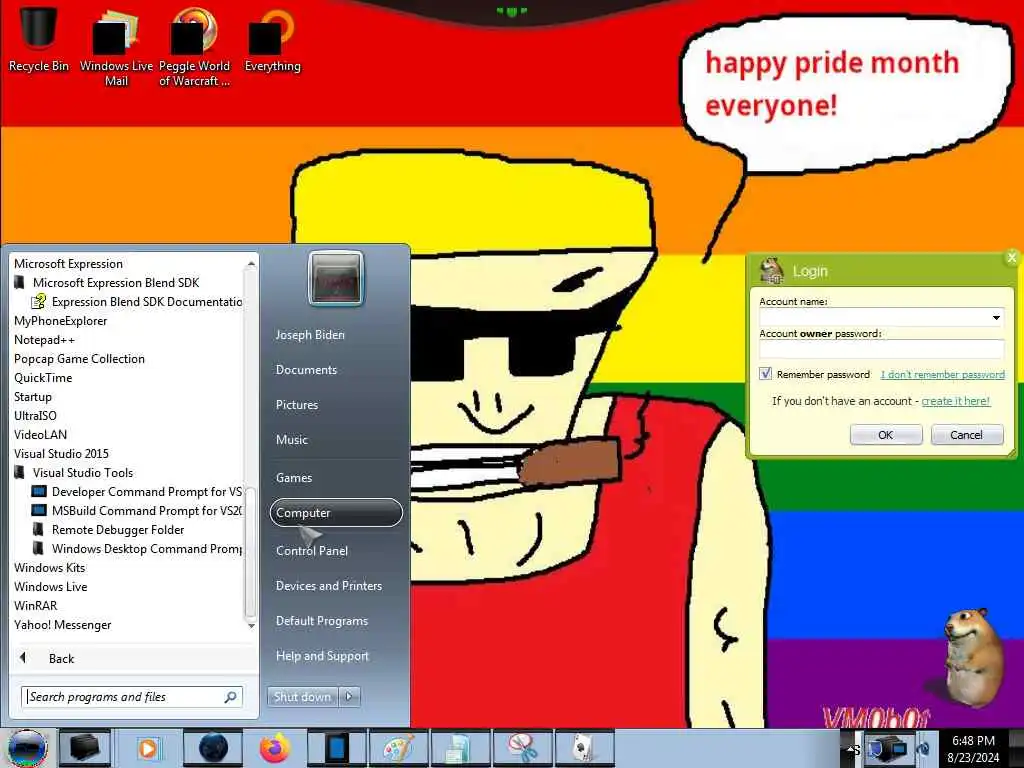Open Developer Command Prompt for VS
This screenshot has height=768, width=1024.
coord(136,492)
